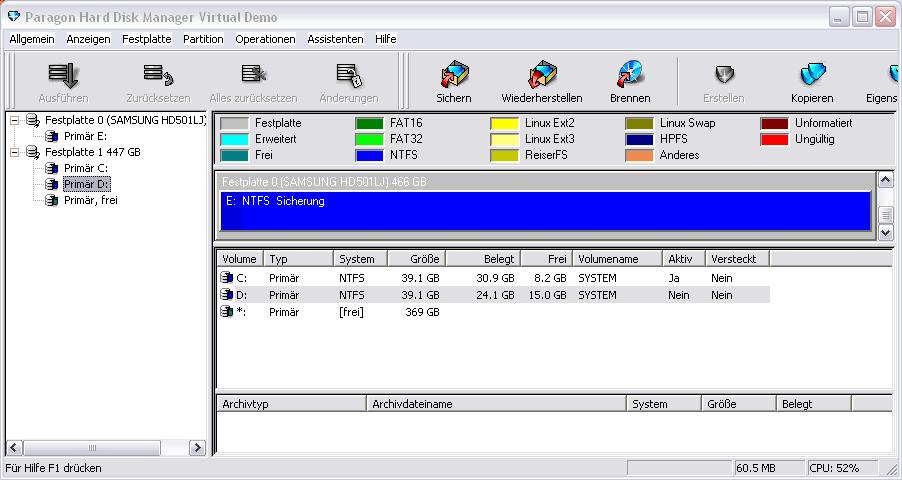The height and width of the screenshot is (480, 902).
Task: Launch the Wiederherstellen tool
Action: [542, 74]
